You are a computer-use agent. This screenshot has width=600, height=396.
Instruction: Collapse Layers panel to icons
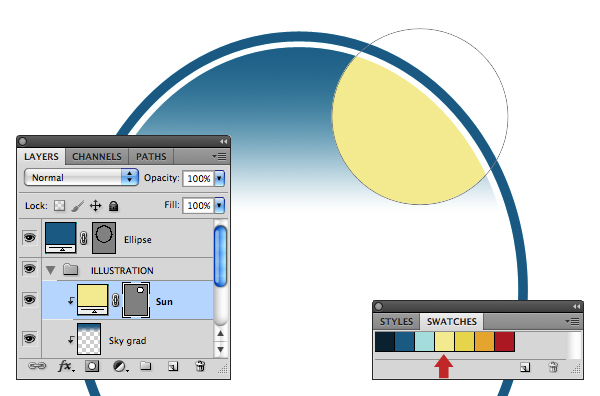click(x=224, y=142)
